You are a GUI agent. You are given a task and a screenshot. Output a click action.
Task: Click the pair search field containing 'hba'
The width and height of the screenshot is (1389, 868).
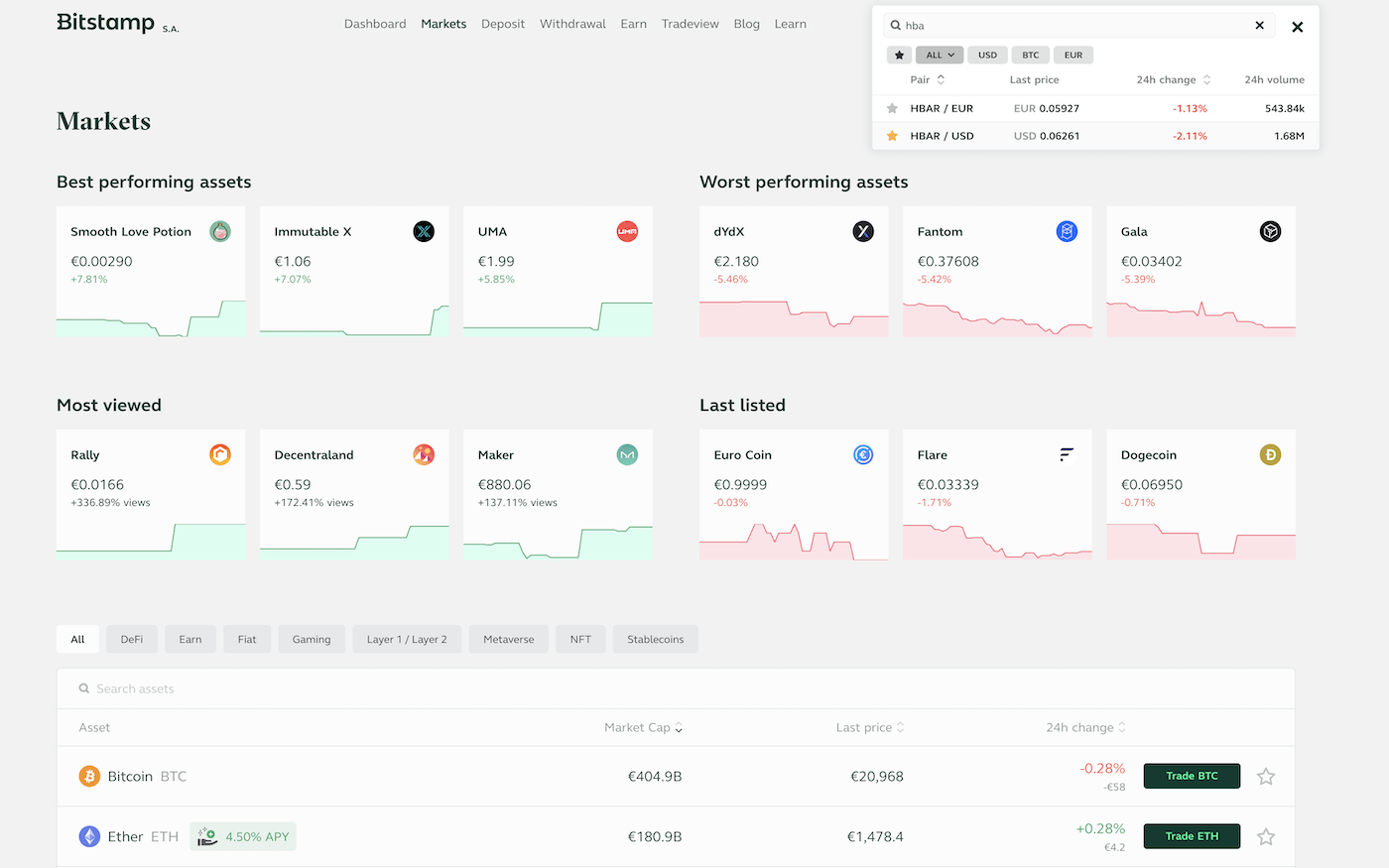(1079, 26)
